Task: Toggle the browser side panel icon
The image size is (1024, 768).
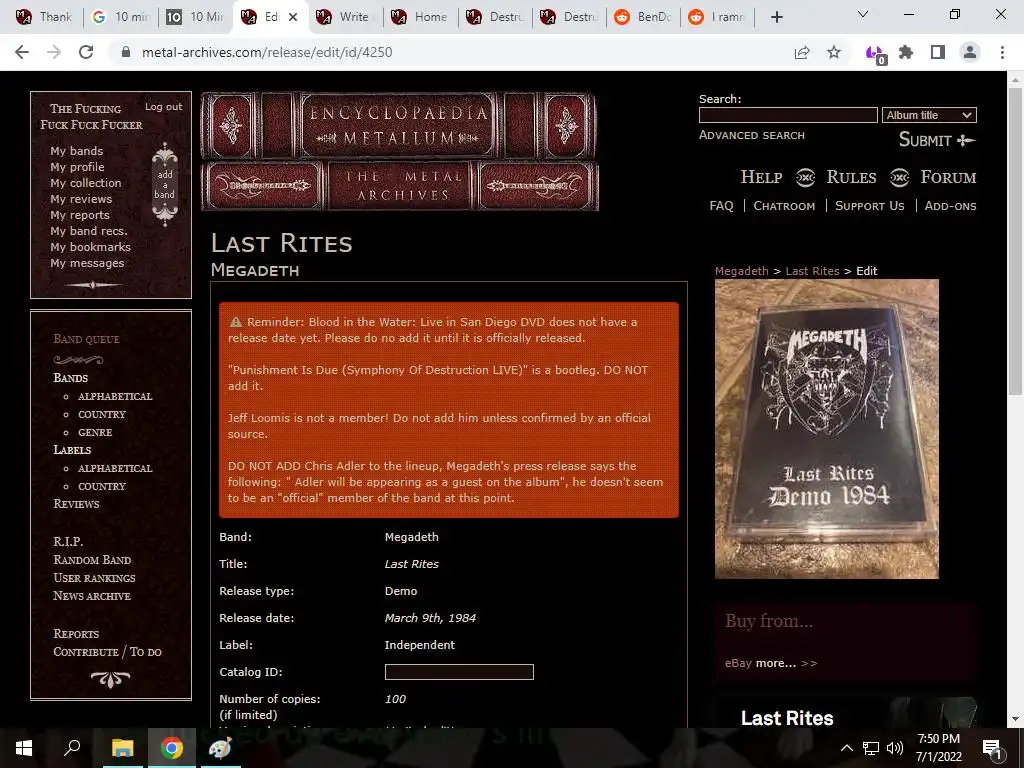Action: [938, 52]
